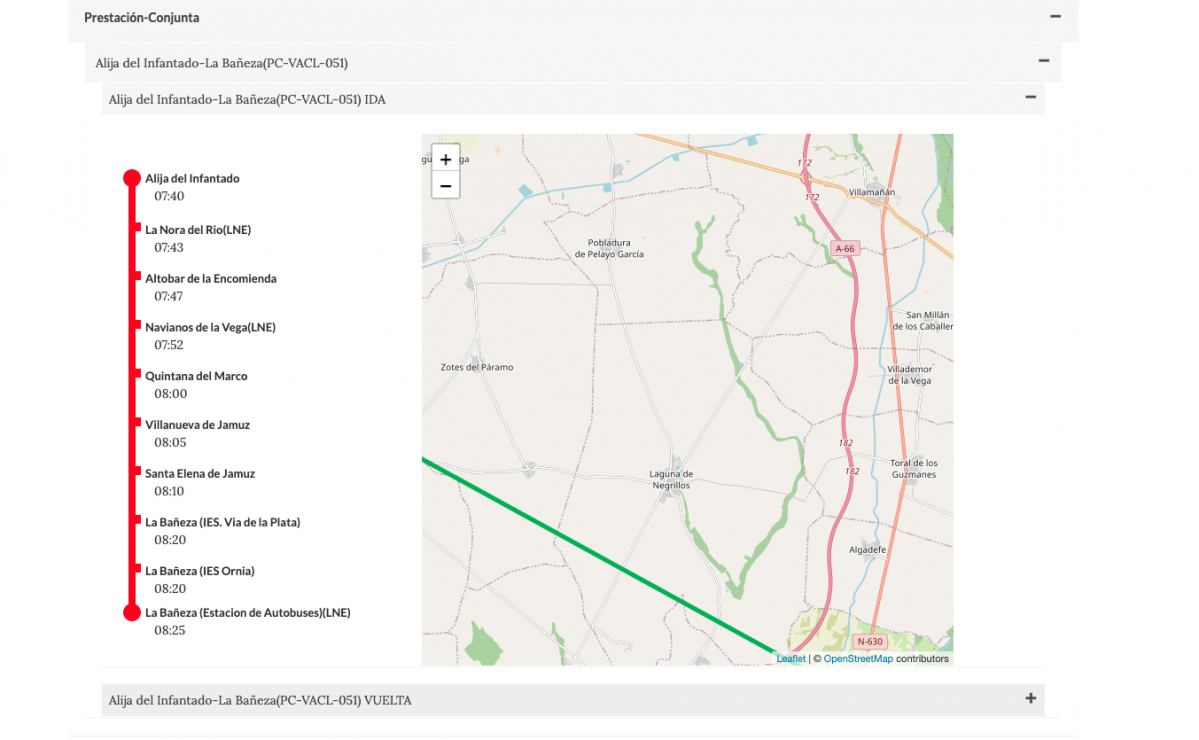Click Zotes del Páramo on the map
The width and height of the screenshot is (1199, 740).
coord(476,367)
